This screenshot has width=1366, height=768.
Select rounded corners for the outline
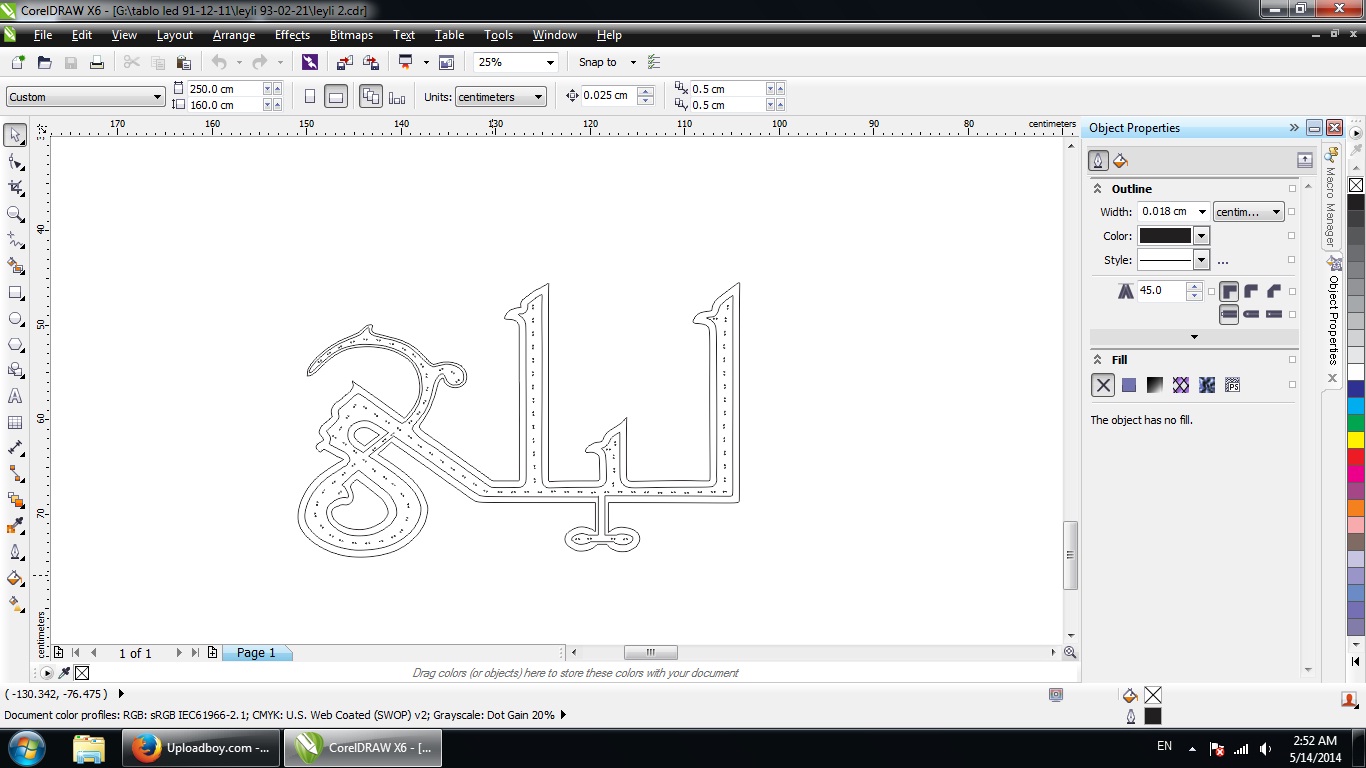pos(1251,292)
